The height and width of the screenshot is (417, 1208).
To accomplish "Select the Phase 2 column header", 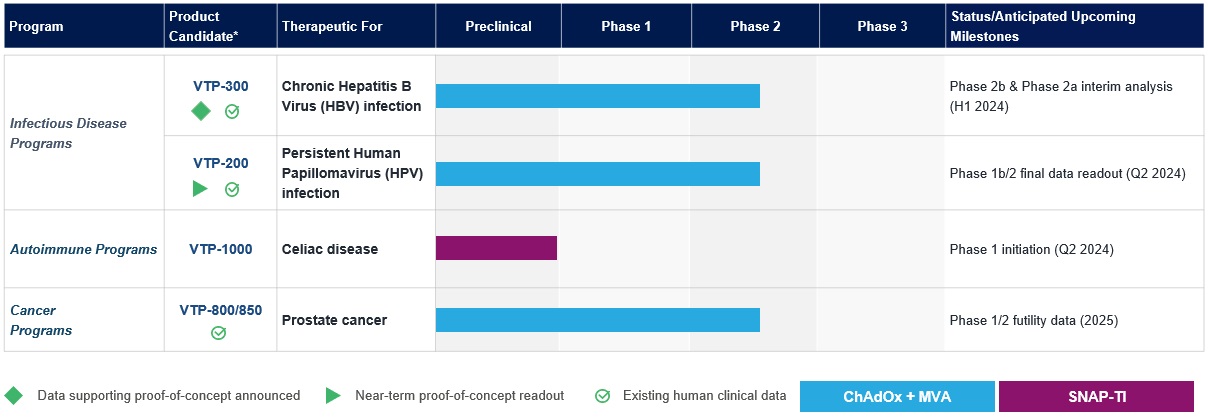I will point(755,27).
